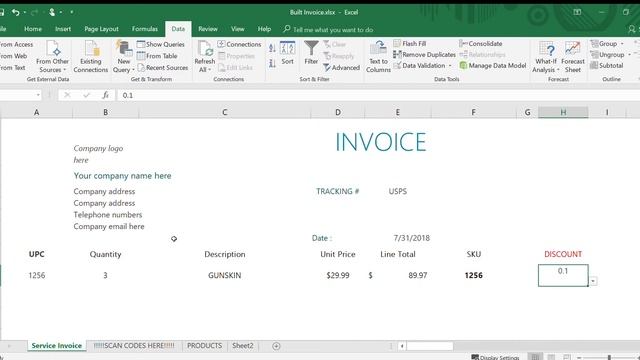640x360 pixels.
Task: Click the formula bar input
Action: [x=378, y=95]
